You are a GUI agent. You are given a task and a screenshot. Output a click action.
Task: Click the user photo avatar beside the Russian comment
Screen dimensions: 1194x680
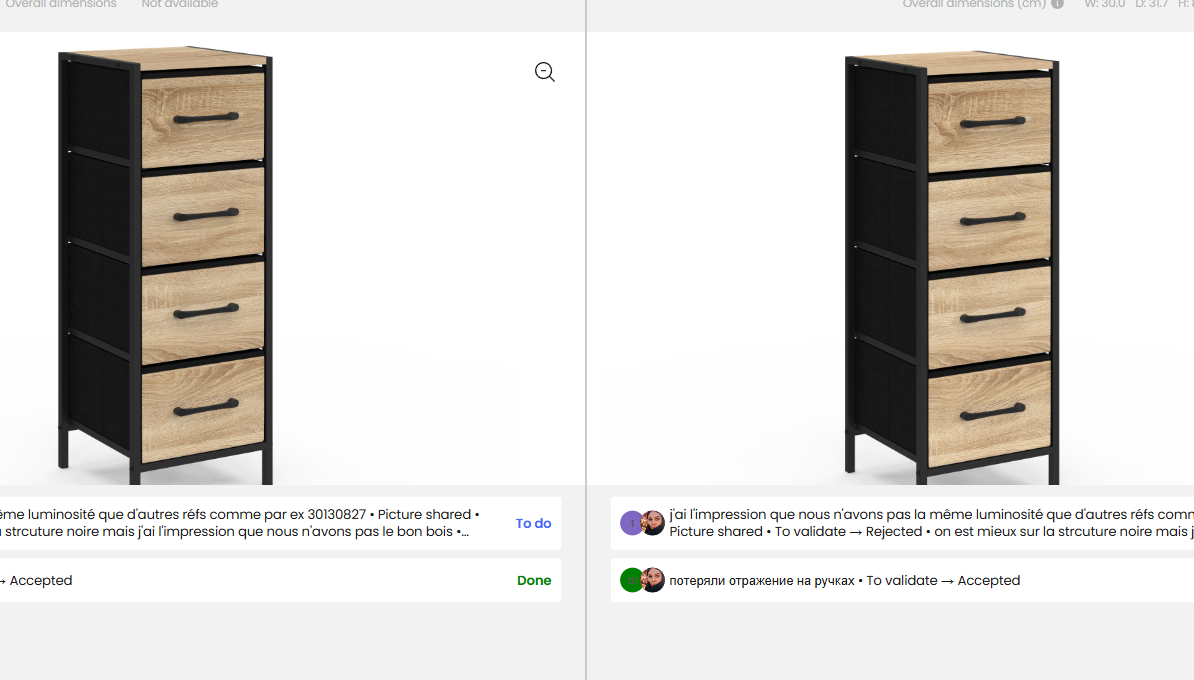coord(653,580)
